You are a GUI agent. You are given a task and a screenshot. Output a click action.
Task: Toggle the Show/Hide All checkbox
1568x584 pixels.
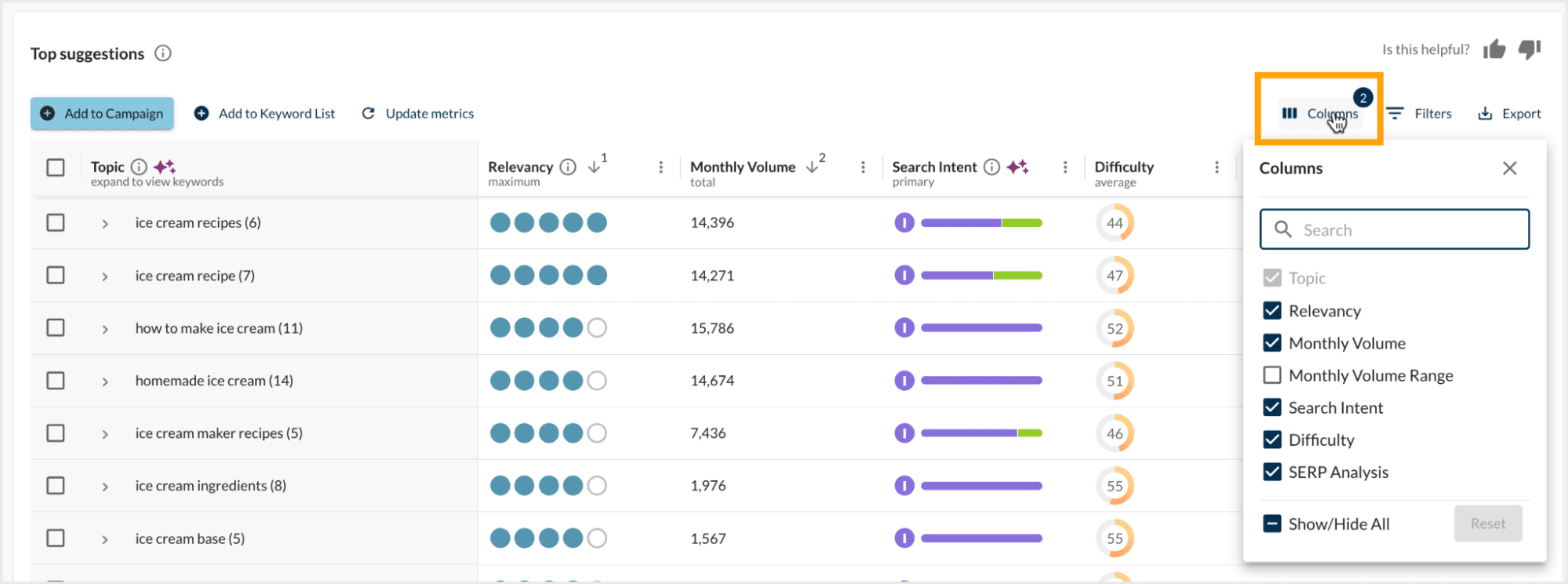tap(1272, 524)
